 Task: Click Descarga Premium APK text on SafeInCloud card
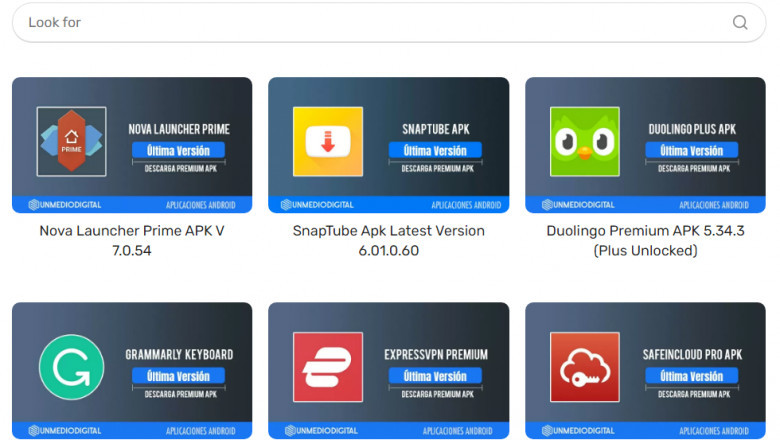(x=694, y=394)
